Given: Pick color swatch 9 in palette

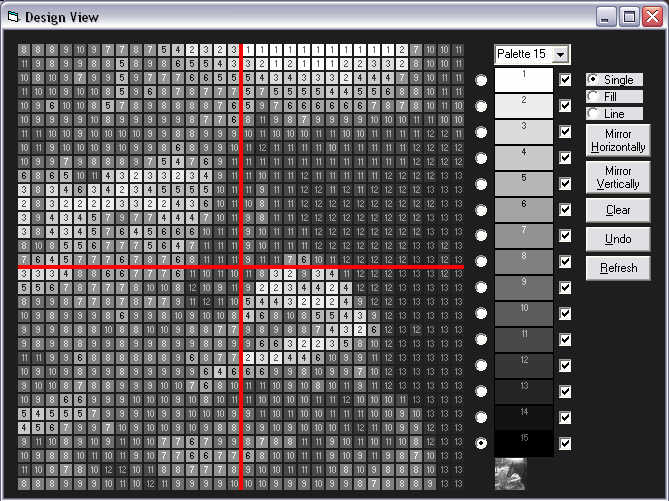Looking at the screenshot, I should pos(524,287).
